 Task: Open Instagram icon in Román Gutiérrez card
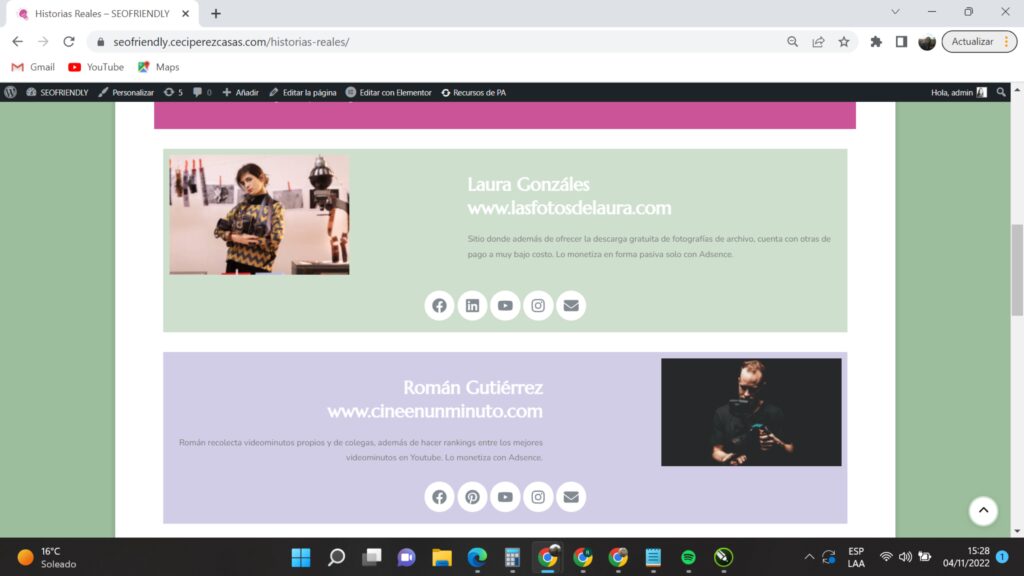[x=538, y=497]
